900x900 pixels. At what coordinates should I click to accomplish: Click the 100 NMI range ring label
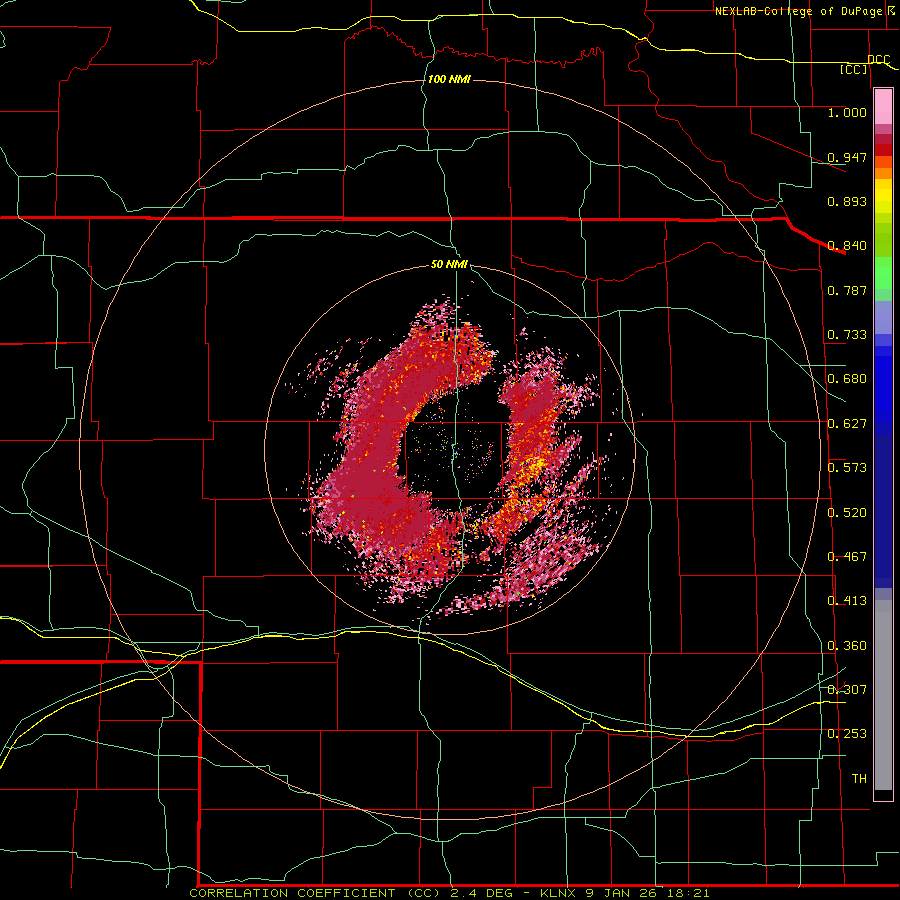point(449,79)
